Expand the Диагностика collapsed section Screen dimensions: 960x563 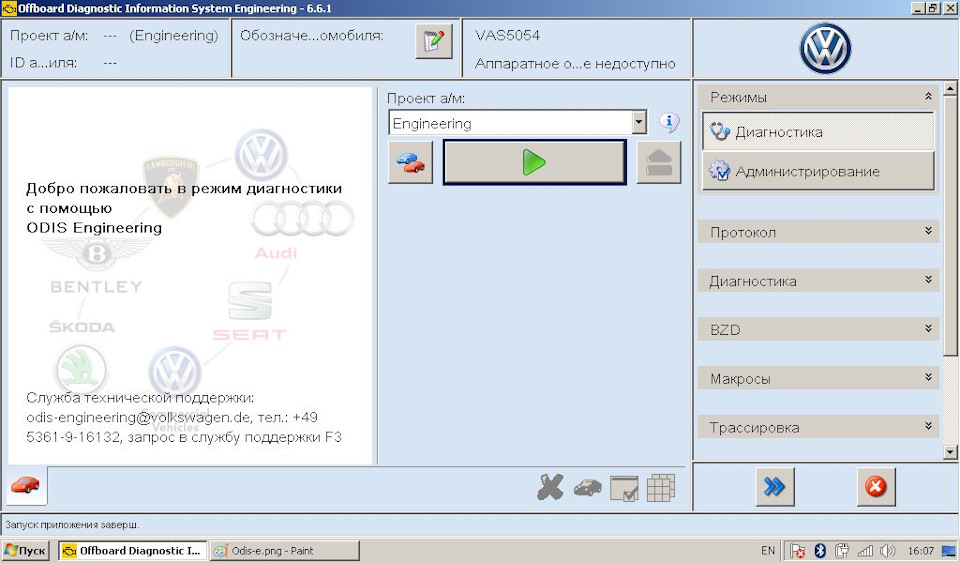click(x=818, y=281)
